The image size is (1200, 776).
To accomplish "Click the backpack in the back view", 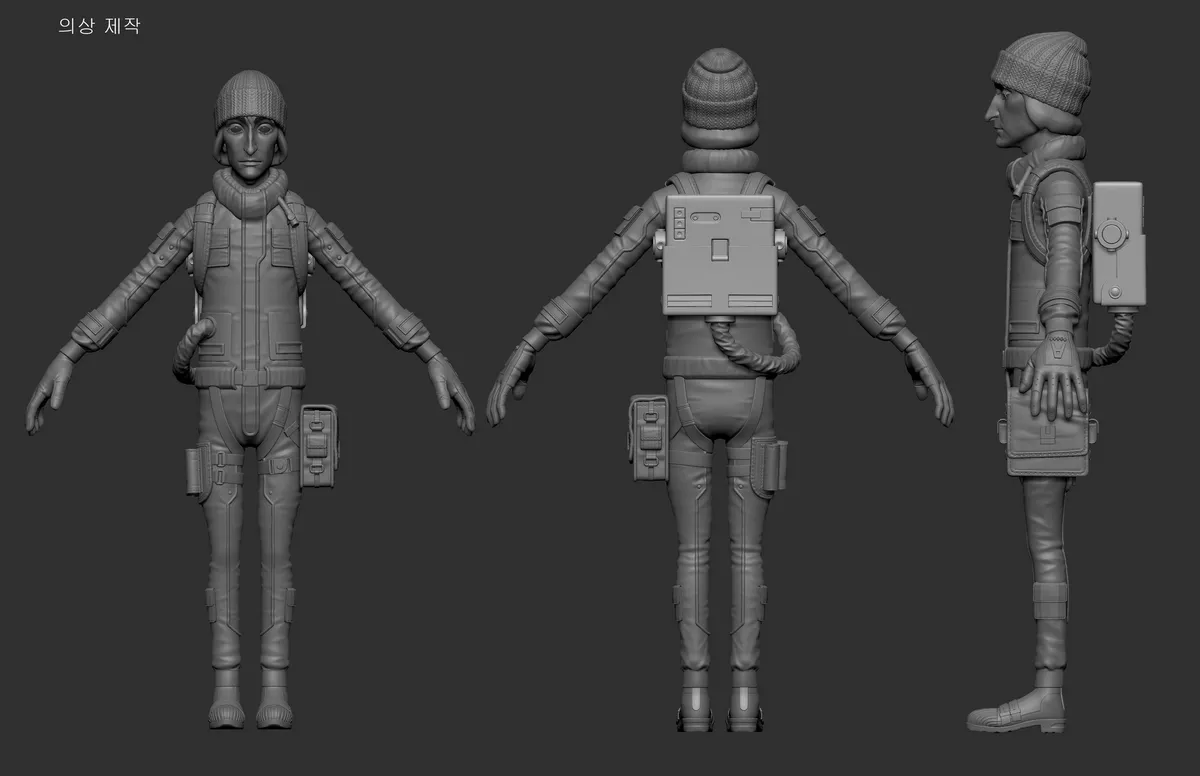I will point(720,254).
